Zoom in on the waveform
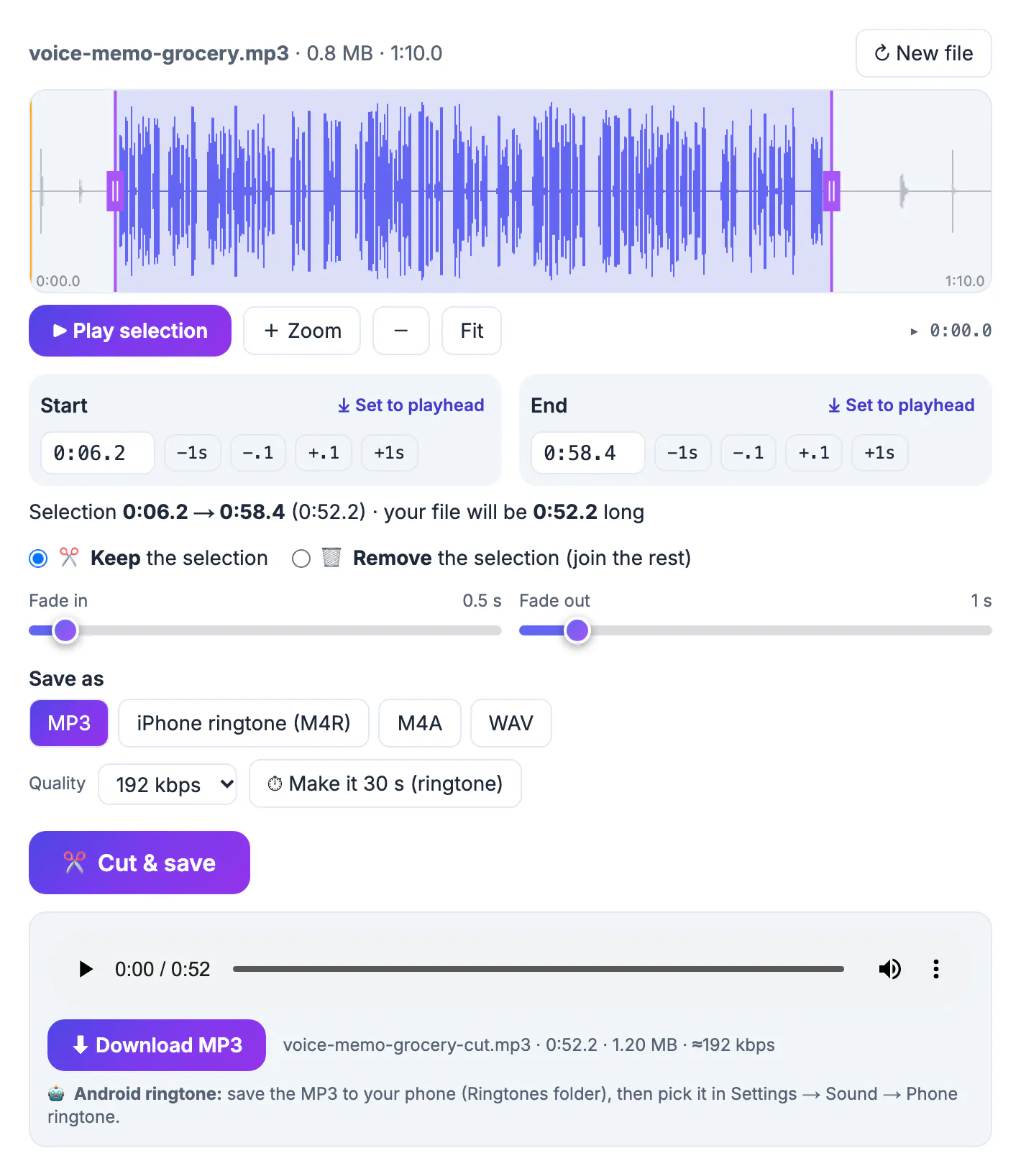Image resolution: width=1021 pixels, height=1176 pixels. pyautogui.click(x=302, y=331)
